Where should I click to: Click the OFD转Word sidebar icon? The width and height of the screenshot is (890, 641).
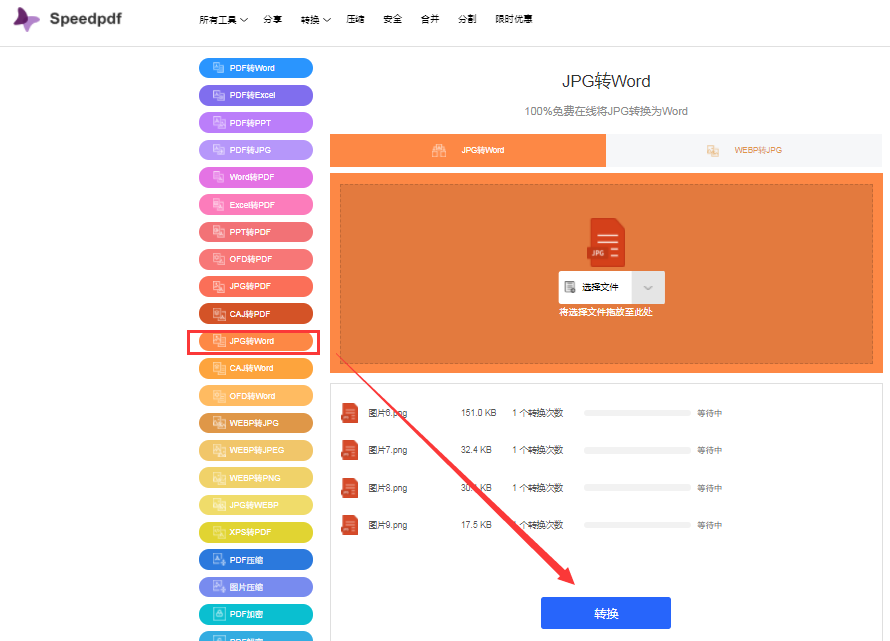click(219, 396)
